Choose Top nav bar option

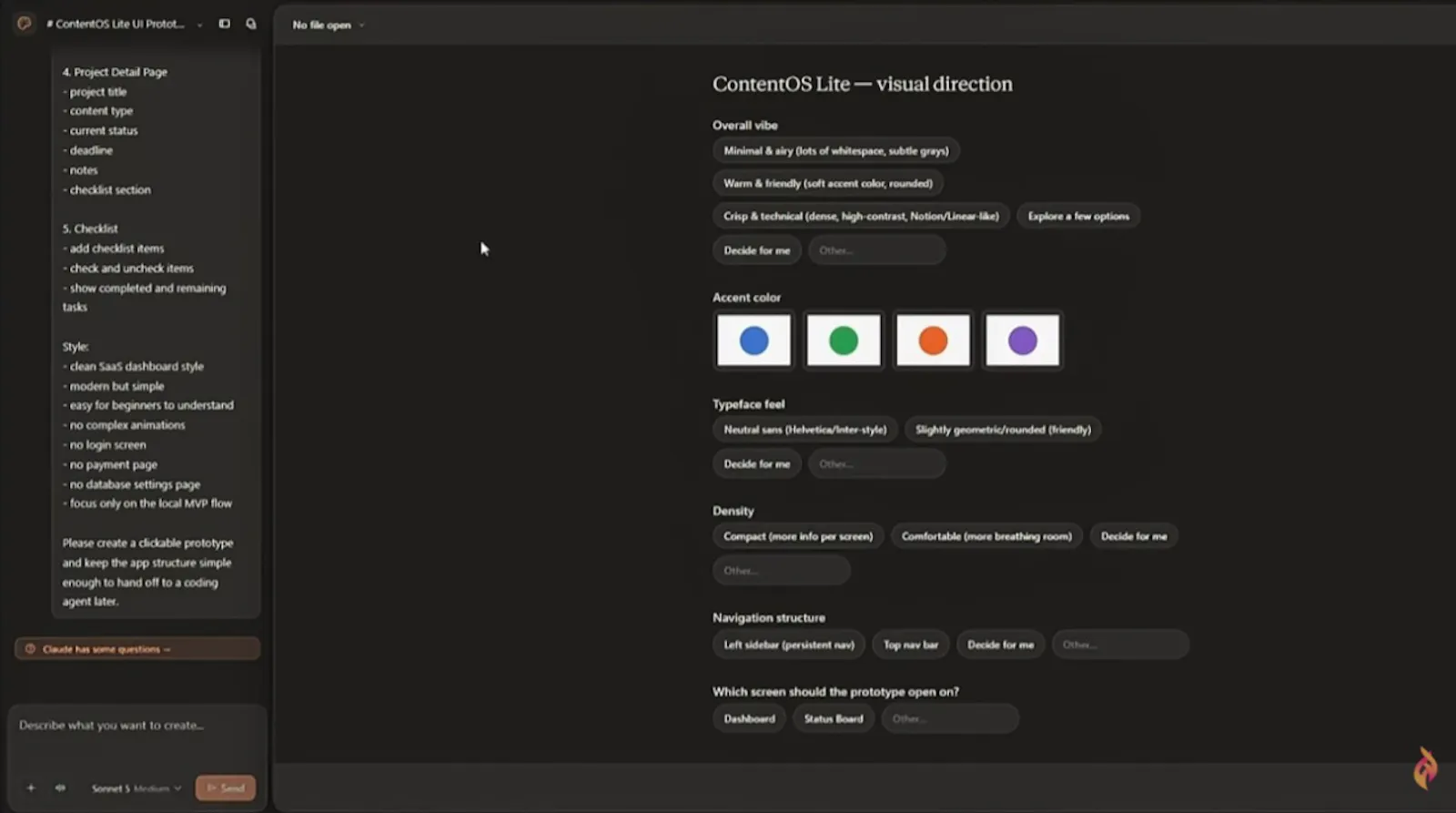point(910,645)
